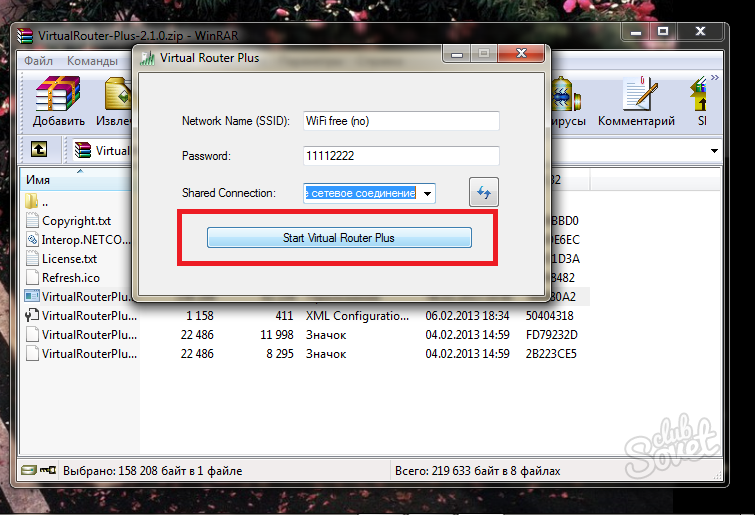Viewport: 755px width, 515px height.
Task: Click the Network Name (SSID) field
Action: 400,121
